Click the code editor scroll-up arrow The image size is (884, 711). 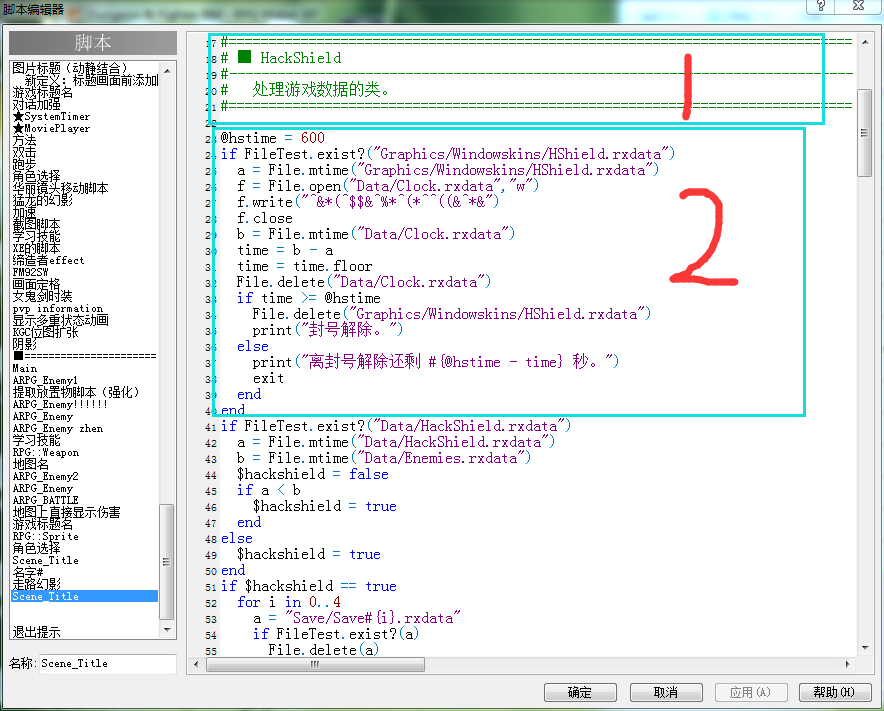pyautogui.click(x=865, y=42)
